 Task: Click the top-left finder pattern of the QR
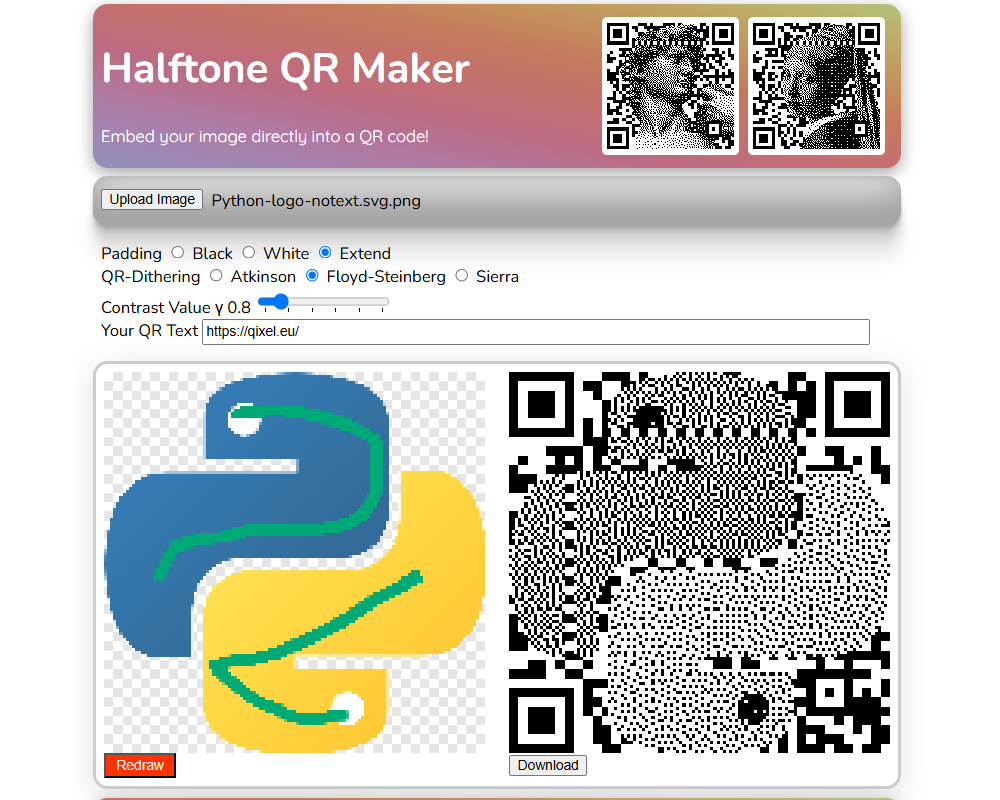tap(541, 404)
